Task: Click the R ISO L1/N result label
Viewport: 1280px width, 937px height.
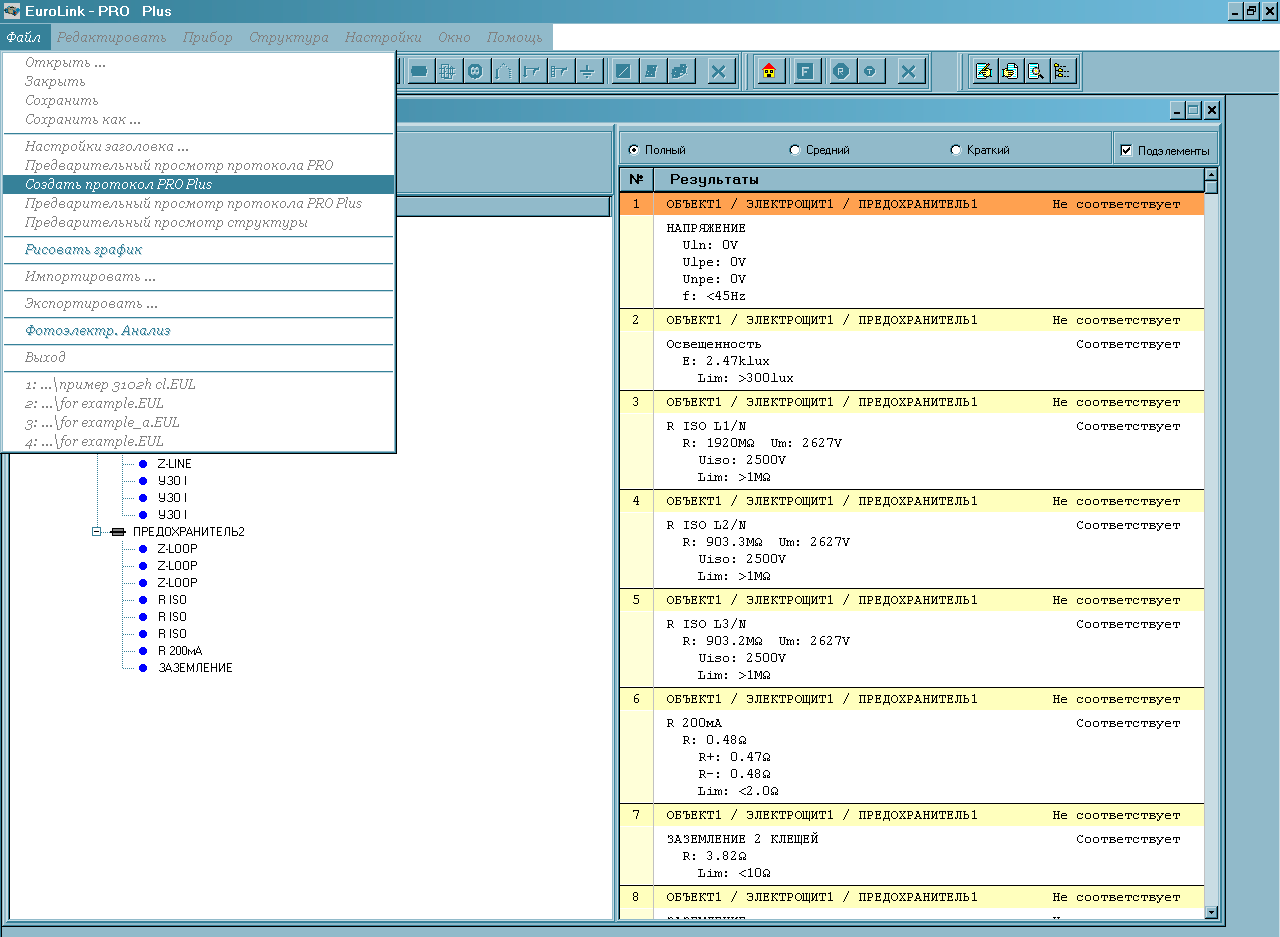Action: pos(706,426)
